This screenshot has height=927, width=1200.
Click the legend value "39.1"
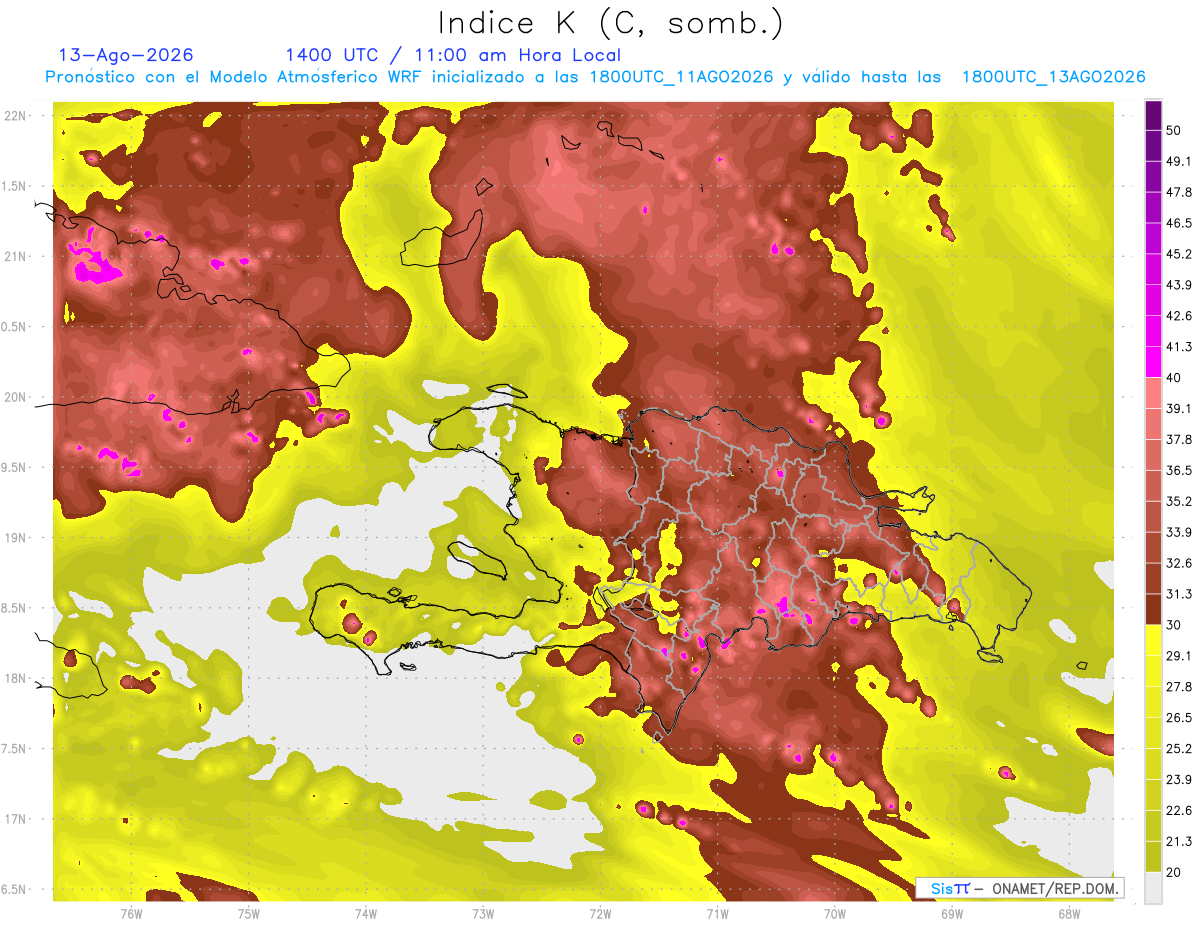coord(1179,408)
